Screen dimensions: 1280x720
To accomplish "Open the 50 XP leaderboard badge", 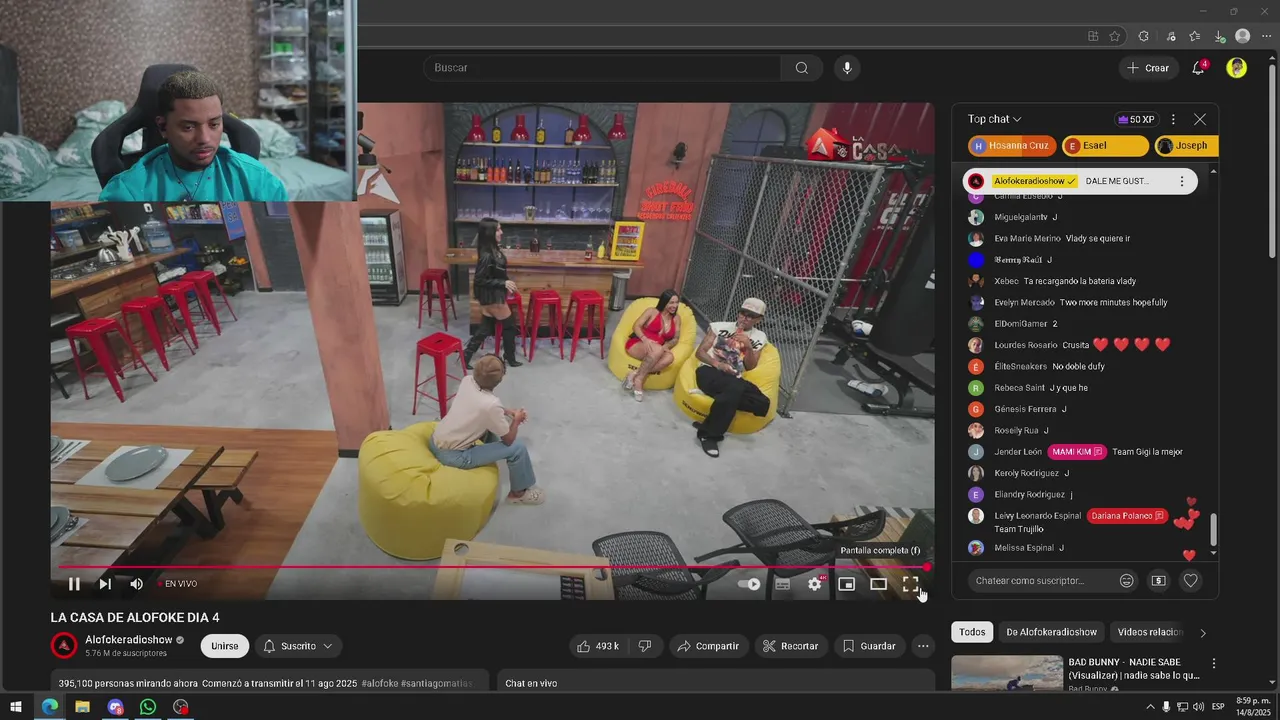I will click(x=1136, y=119).
